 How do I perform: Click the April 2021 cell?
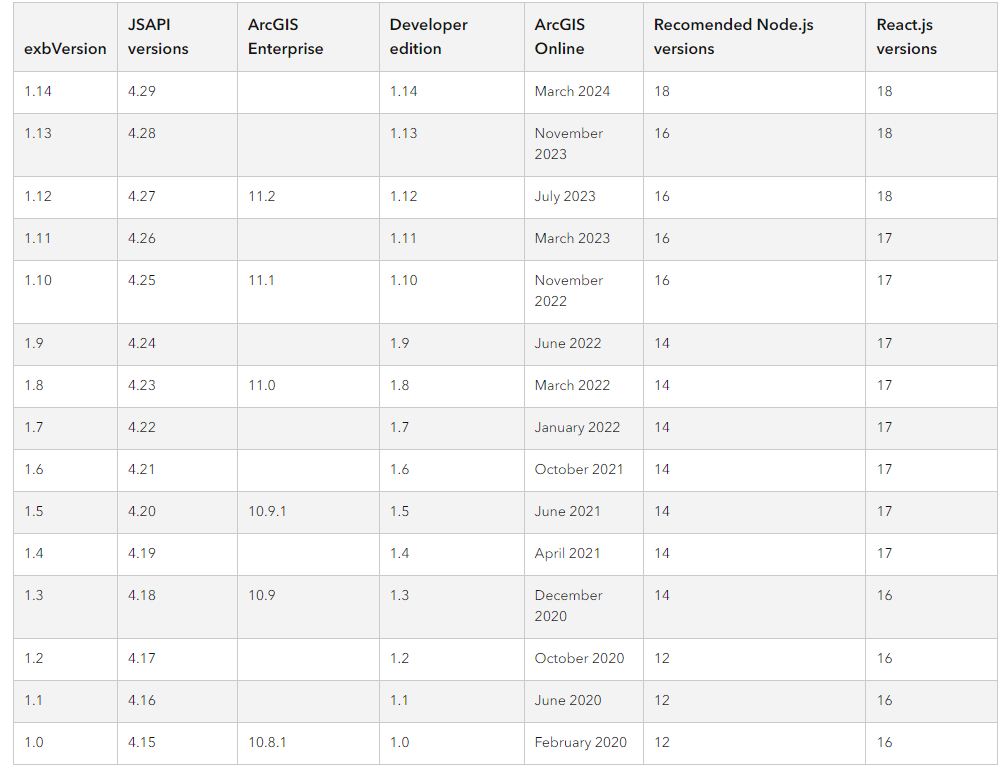click(x=567, y=553)
